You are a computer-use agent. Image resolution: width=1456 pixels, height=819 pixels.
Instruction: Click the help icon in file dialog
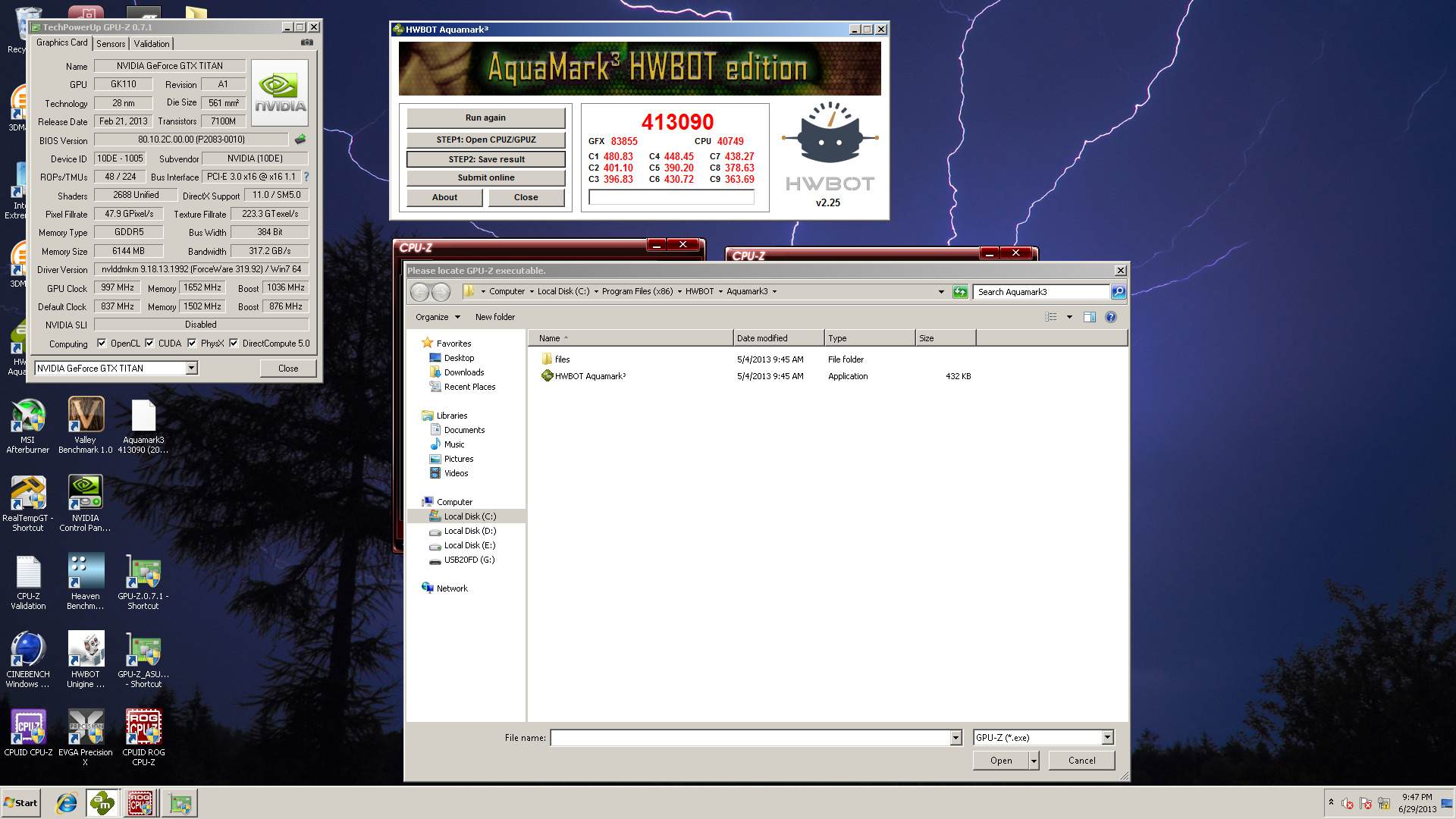click(x=1111, y=317)
